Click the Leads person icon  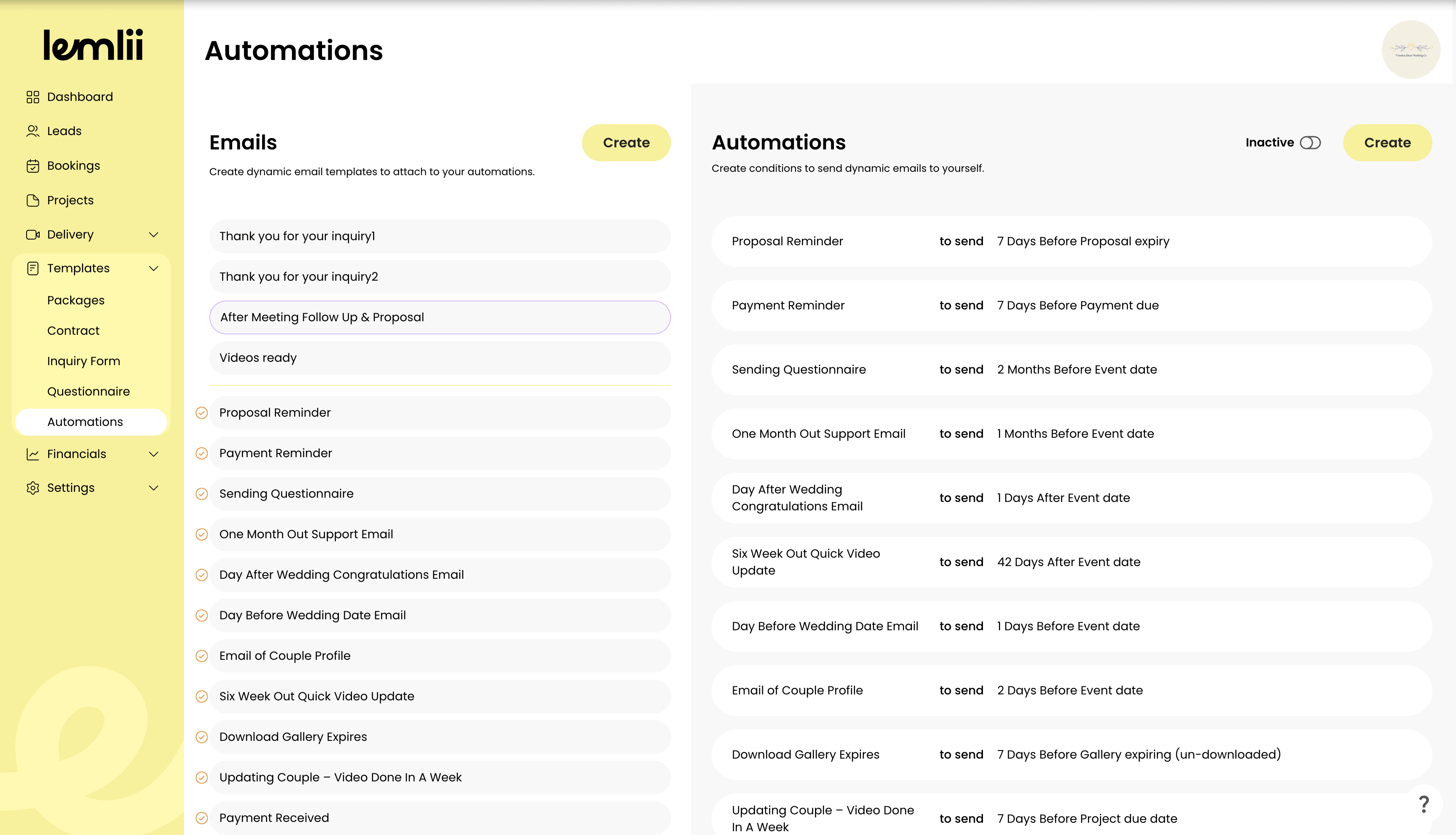[32, 131]
